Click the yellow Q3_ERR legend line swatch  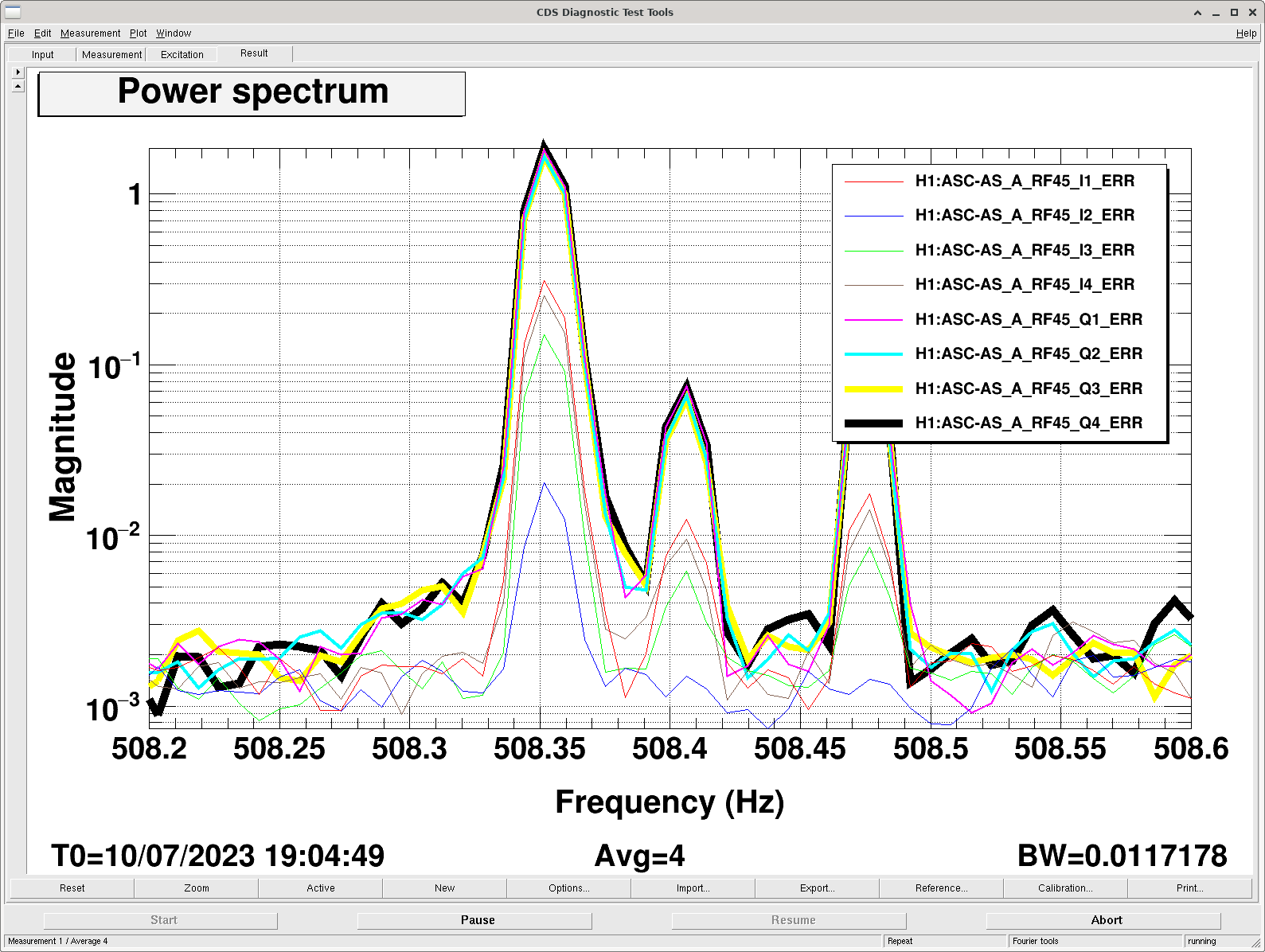click(x=873, y=389)
